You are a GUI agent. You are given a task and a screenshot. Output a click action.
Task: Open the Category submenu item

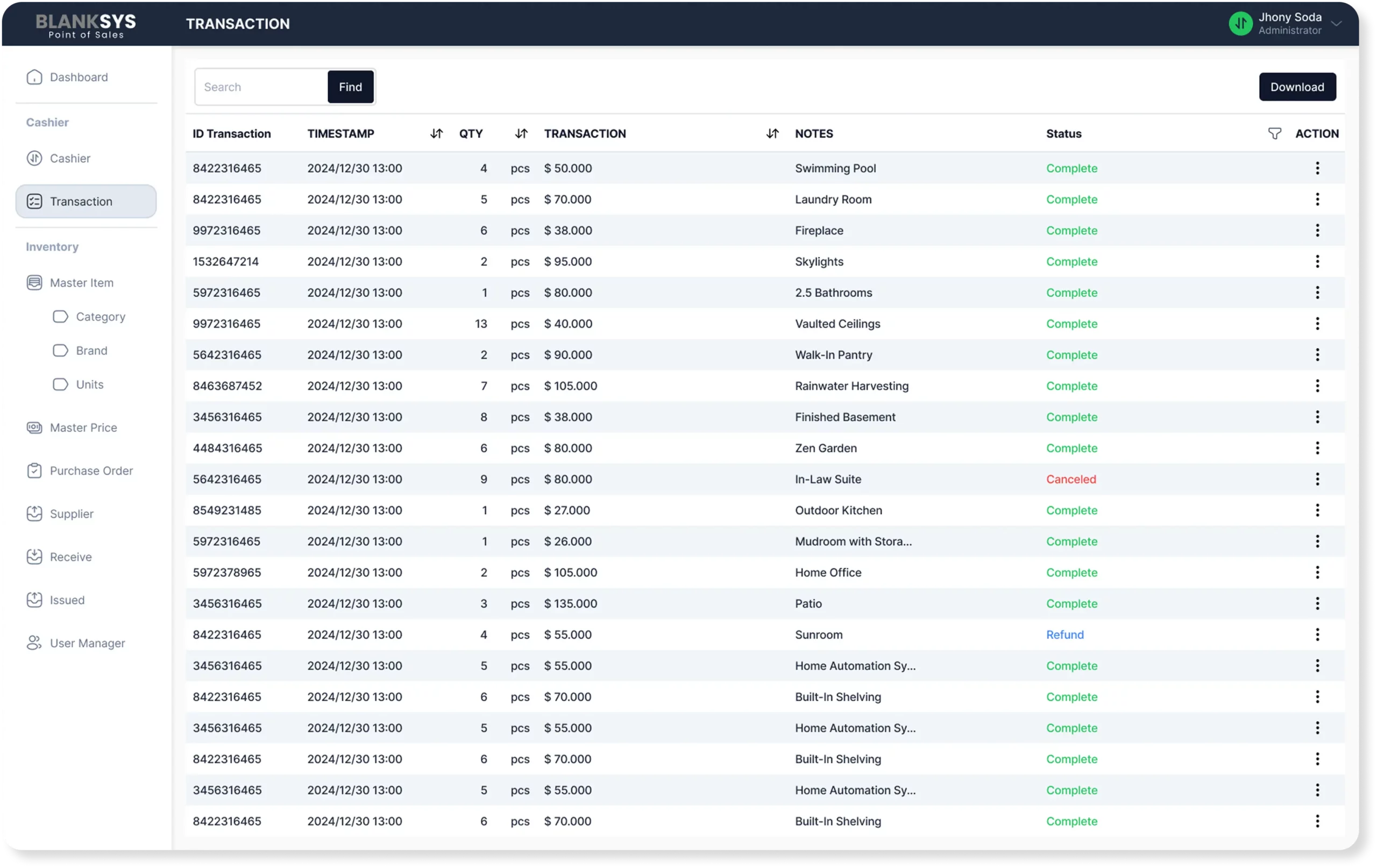100,317
